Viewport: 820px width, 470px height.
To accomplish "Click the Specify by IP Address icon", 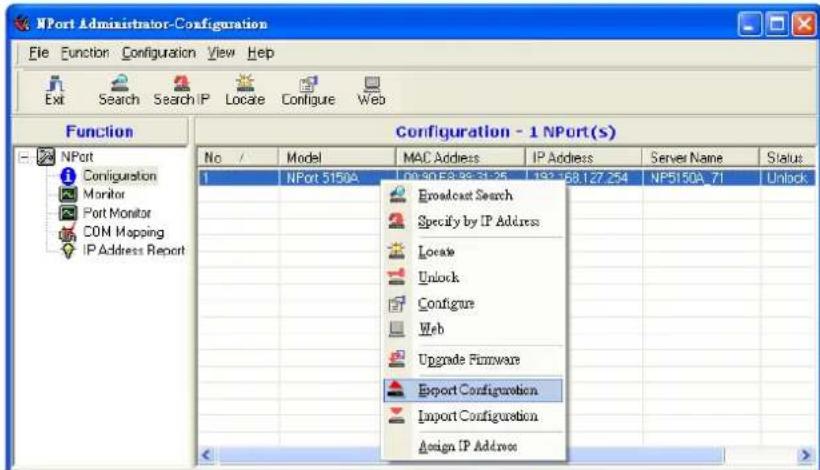I will [x=397, y=221].
